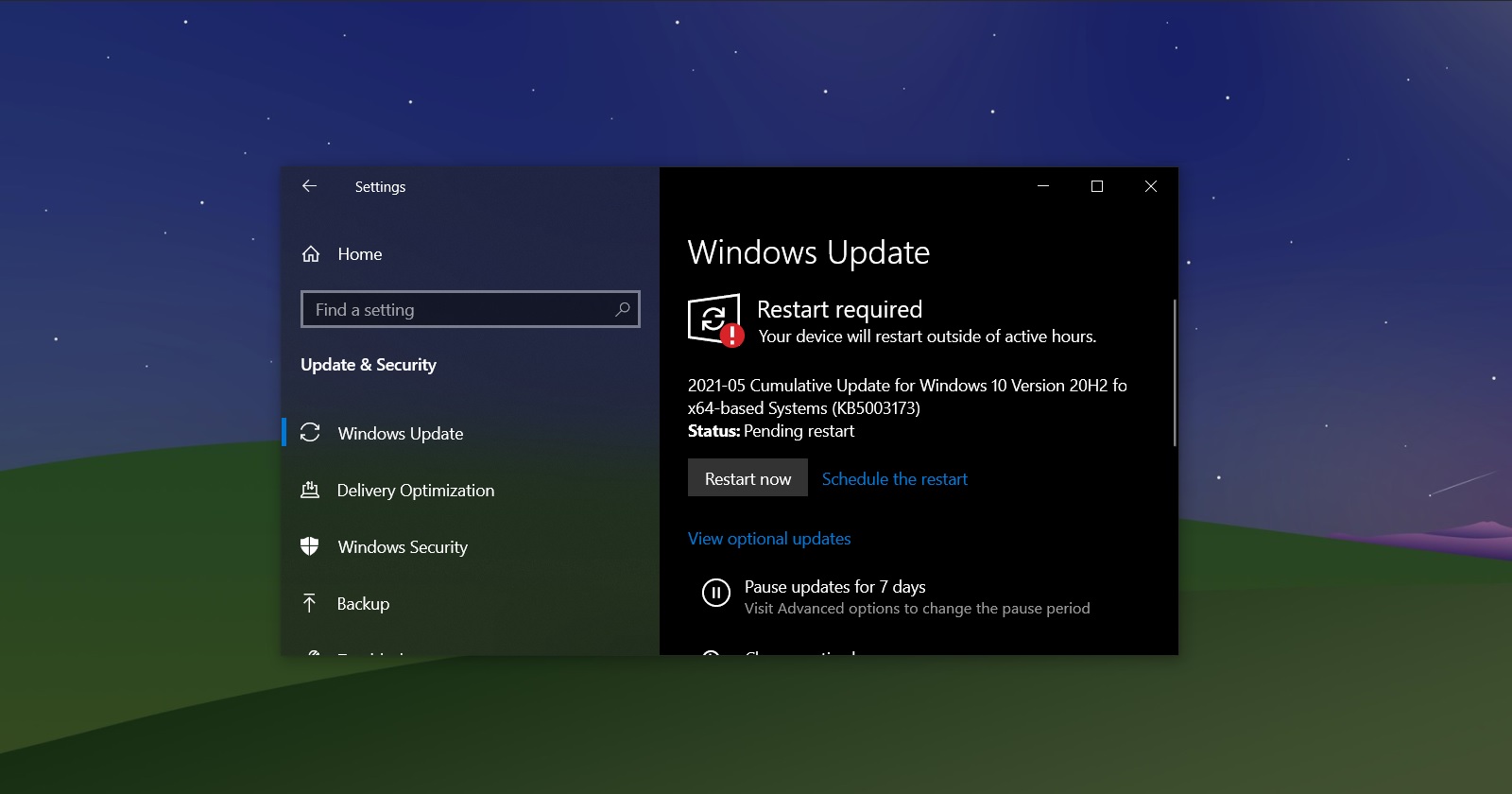
Task: Open Schedule the restart link
Action: [x=894, y=479]
